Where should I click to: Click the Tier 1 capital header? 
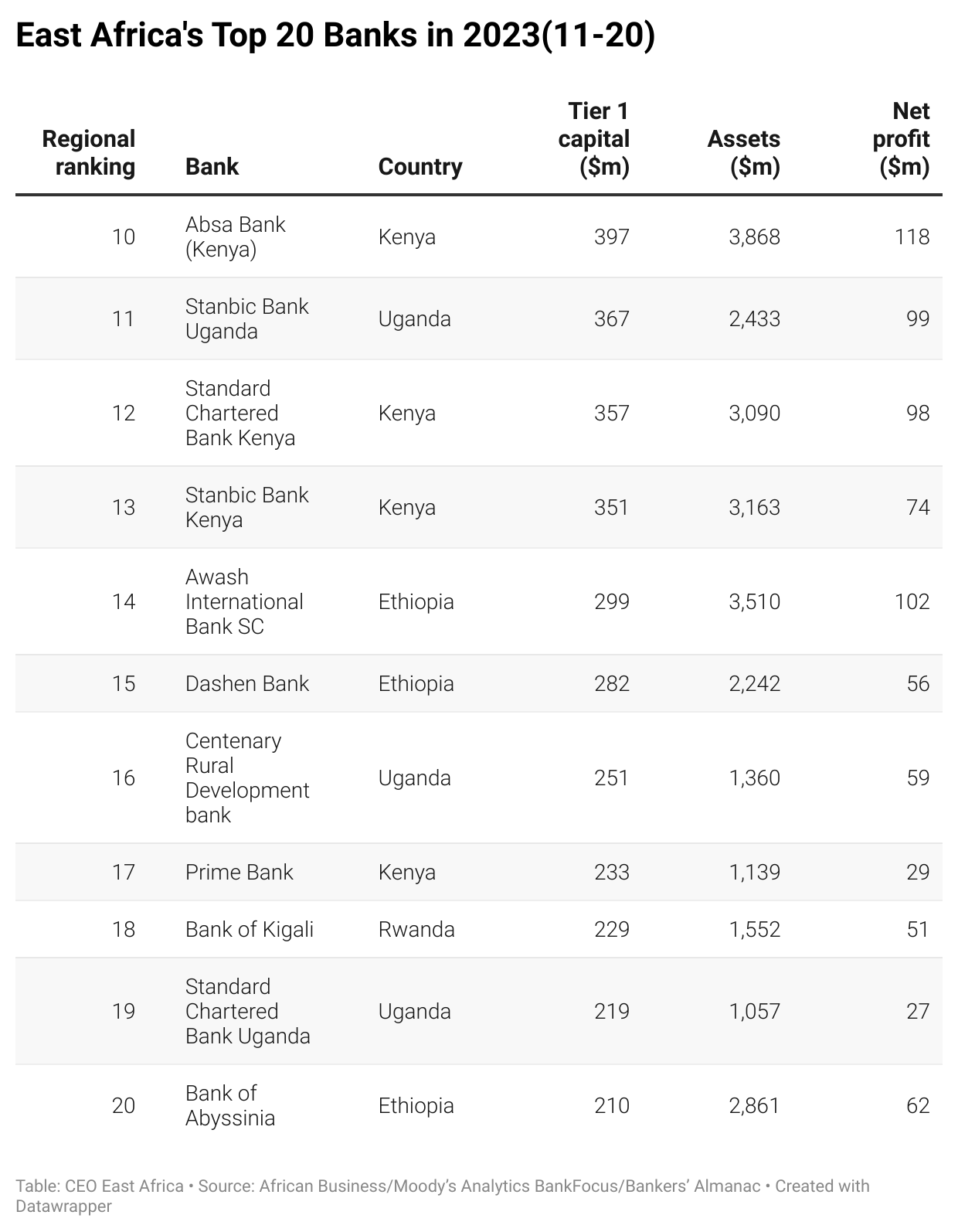click(594, 139)
